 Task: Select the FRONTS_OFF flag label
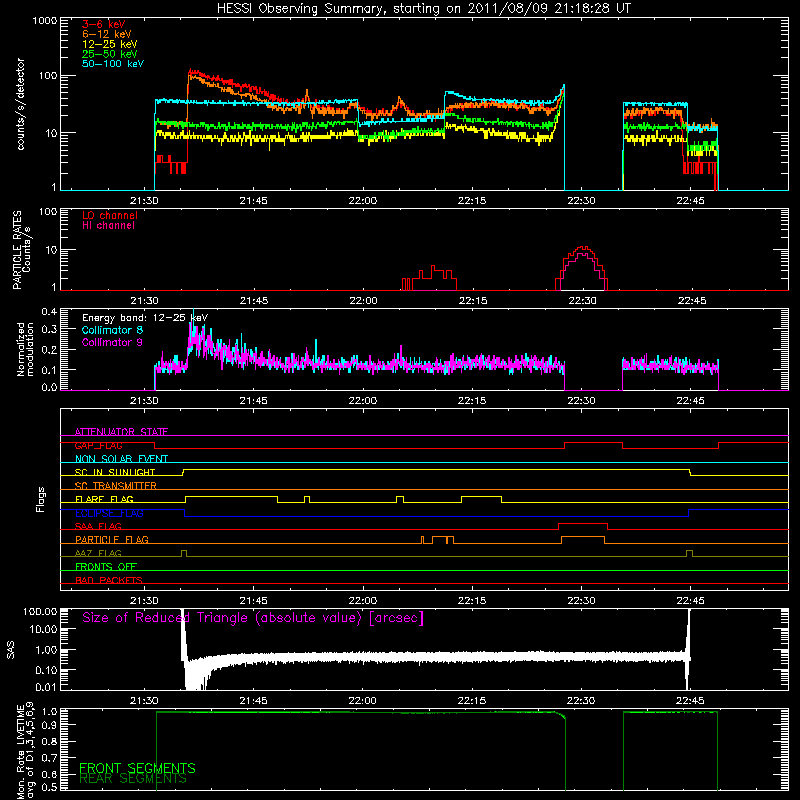click(x=106, y=566)
